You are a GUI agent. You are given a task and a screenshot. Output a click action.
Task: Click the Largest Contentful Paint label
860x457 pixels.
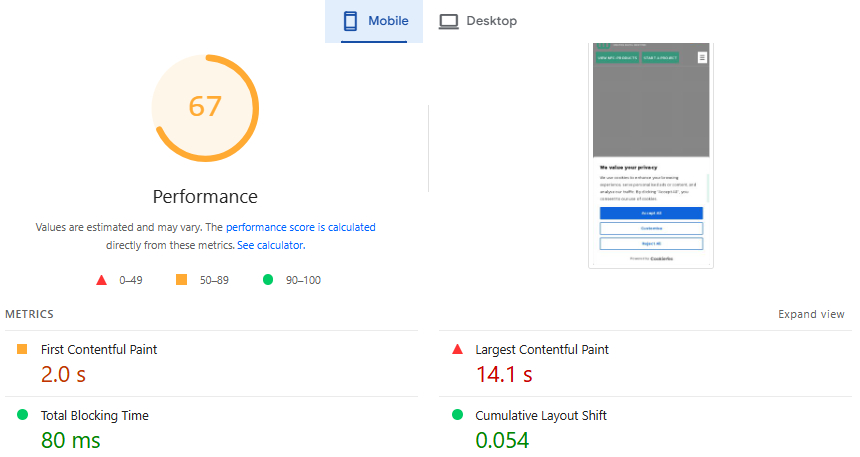542,349
